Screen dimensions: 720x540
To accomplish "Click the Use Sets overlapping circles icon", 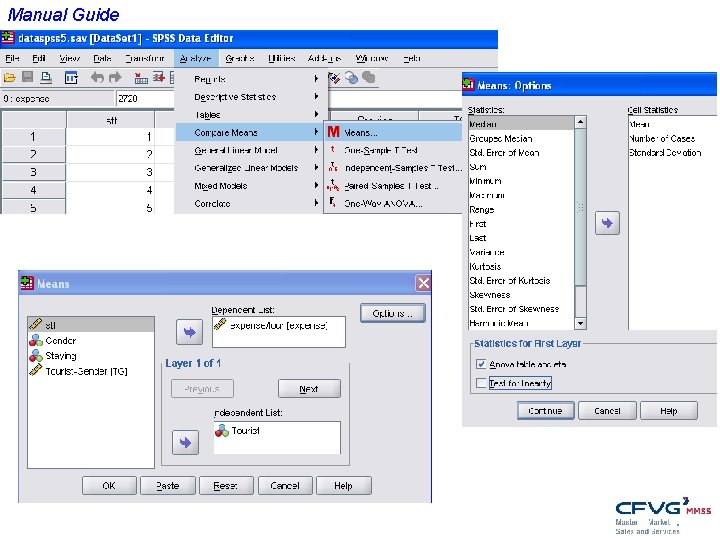I will coord(352,78).
